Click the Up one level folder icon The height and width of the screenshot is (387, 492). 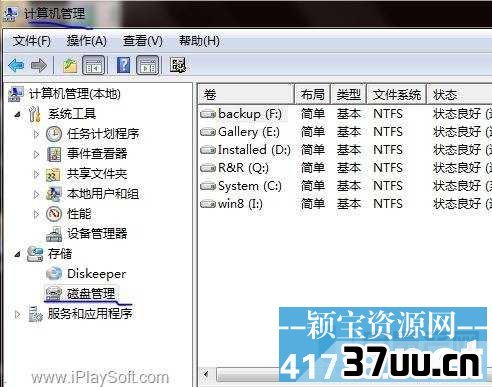pos(70,65)
